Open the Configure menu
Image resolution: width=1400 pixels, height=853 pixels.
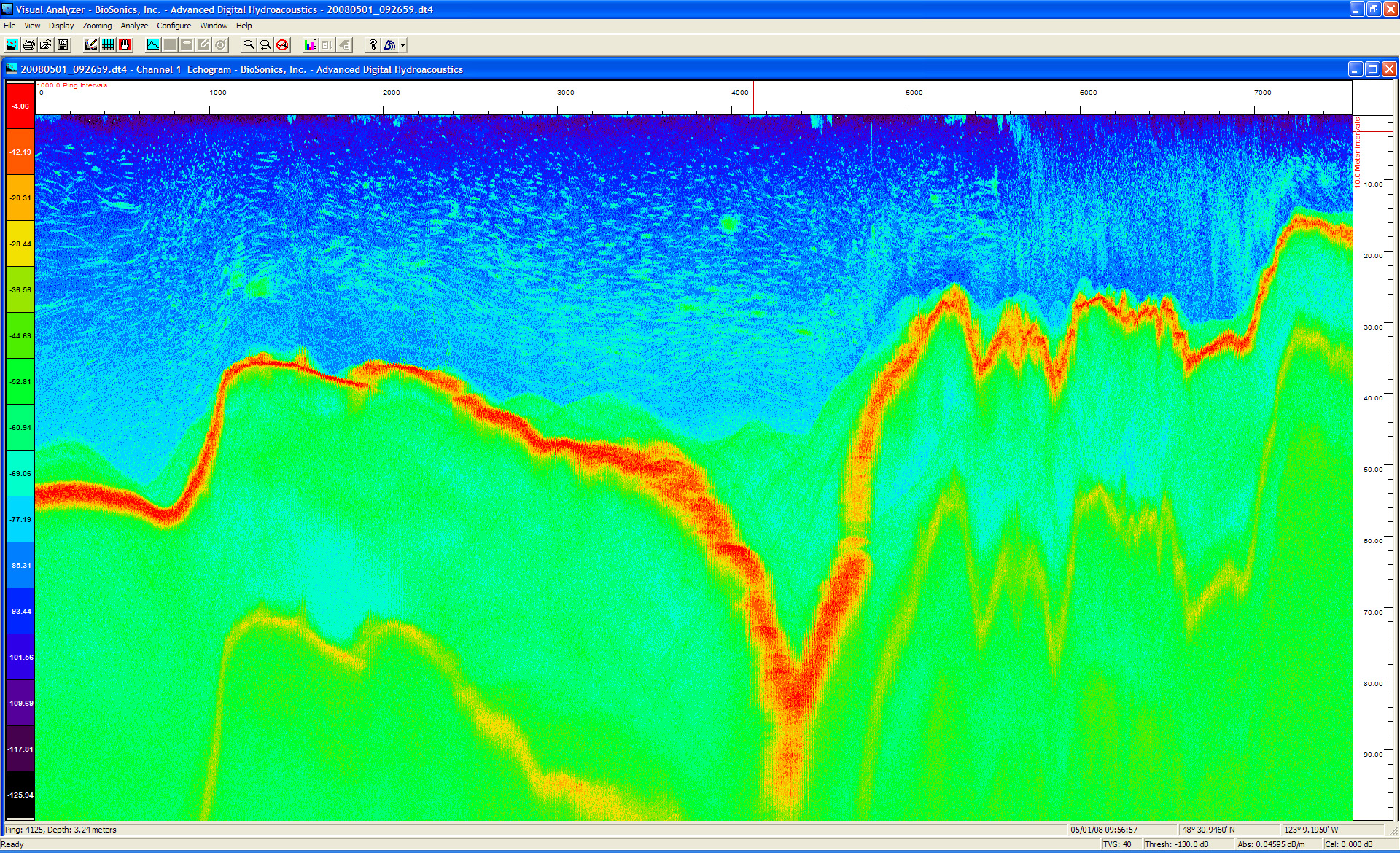(x=174, y=26)
